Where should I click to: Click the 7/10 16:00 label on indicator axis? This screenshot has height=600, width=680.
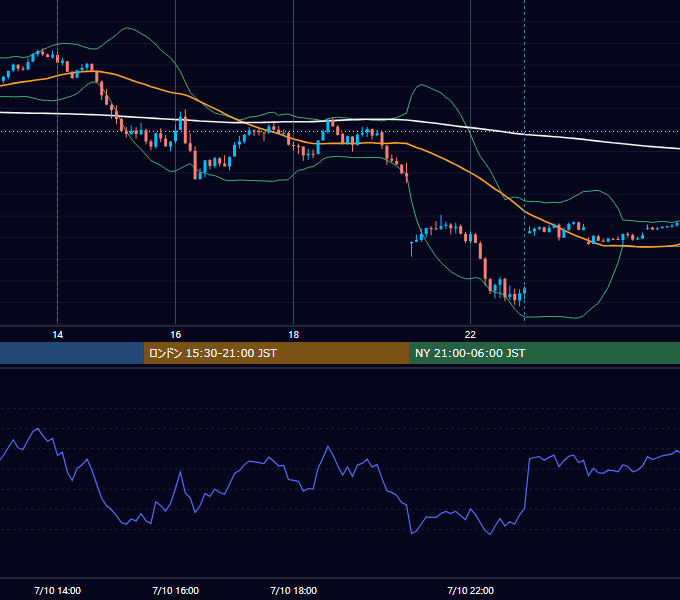[x=175, y=590]
